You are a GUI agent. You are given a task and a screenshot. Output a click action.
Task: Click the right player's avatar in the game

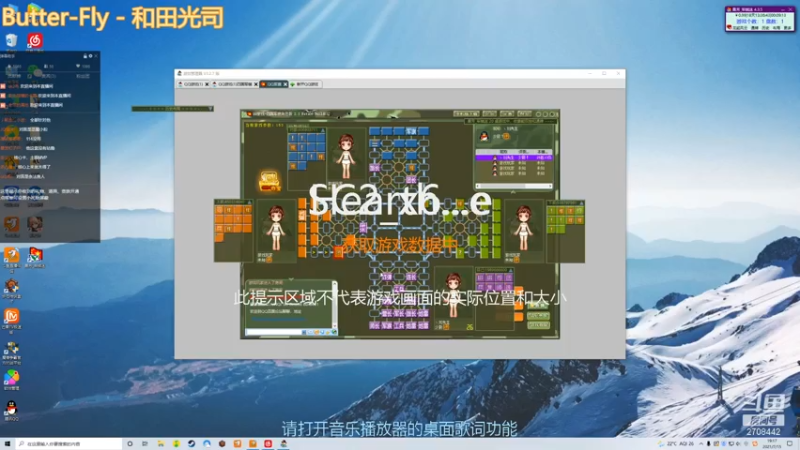[524, 228]
